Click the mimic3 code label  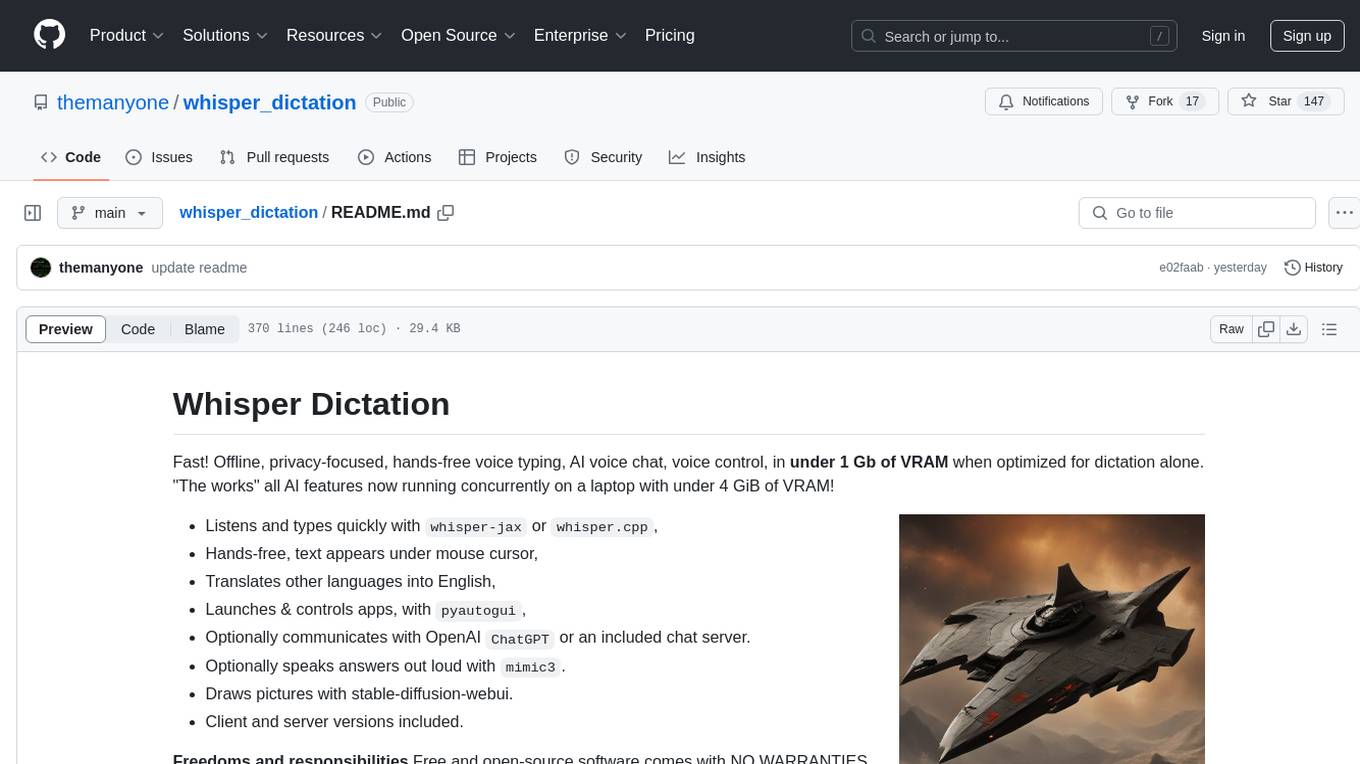[x=530, y=667]
